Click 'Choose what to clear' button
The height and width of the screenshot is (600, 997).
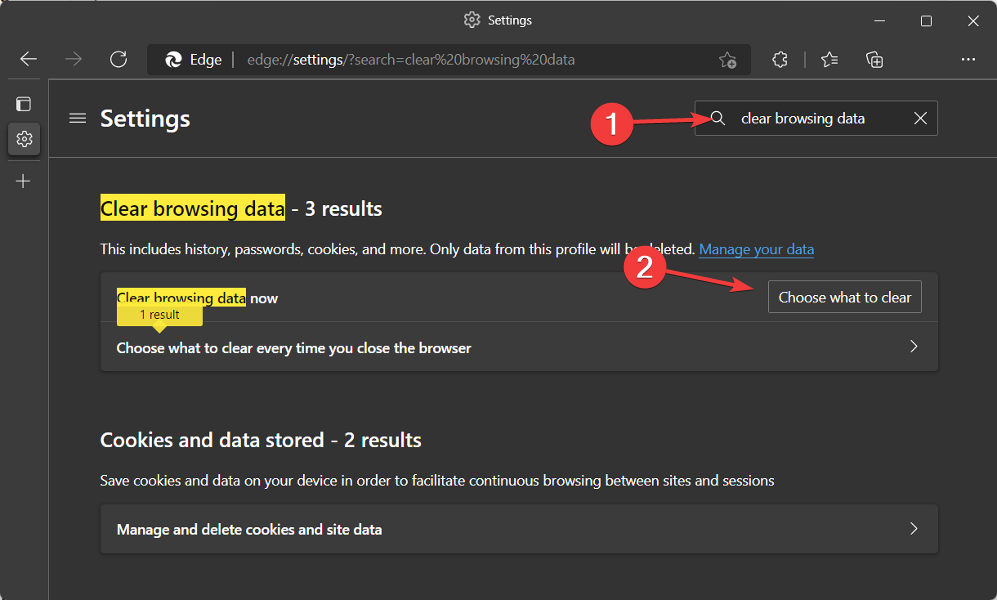click(844, 297)
